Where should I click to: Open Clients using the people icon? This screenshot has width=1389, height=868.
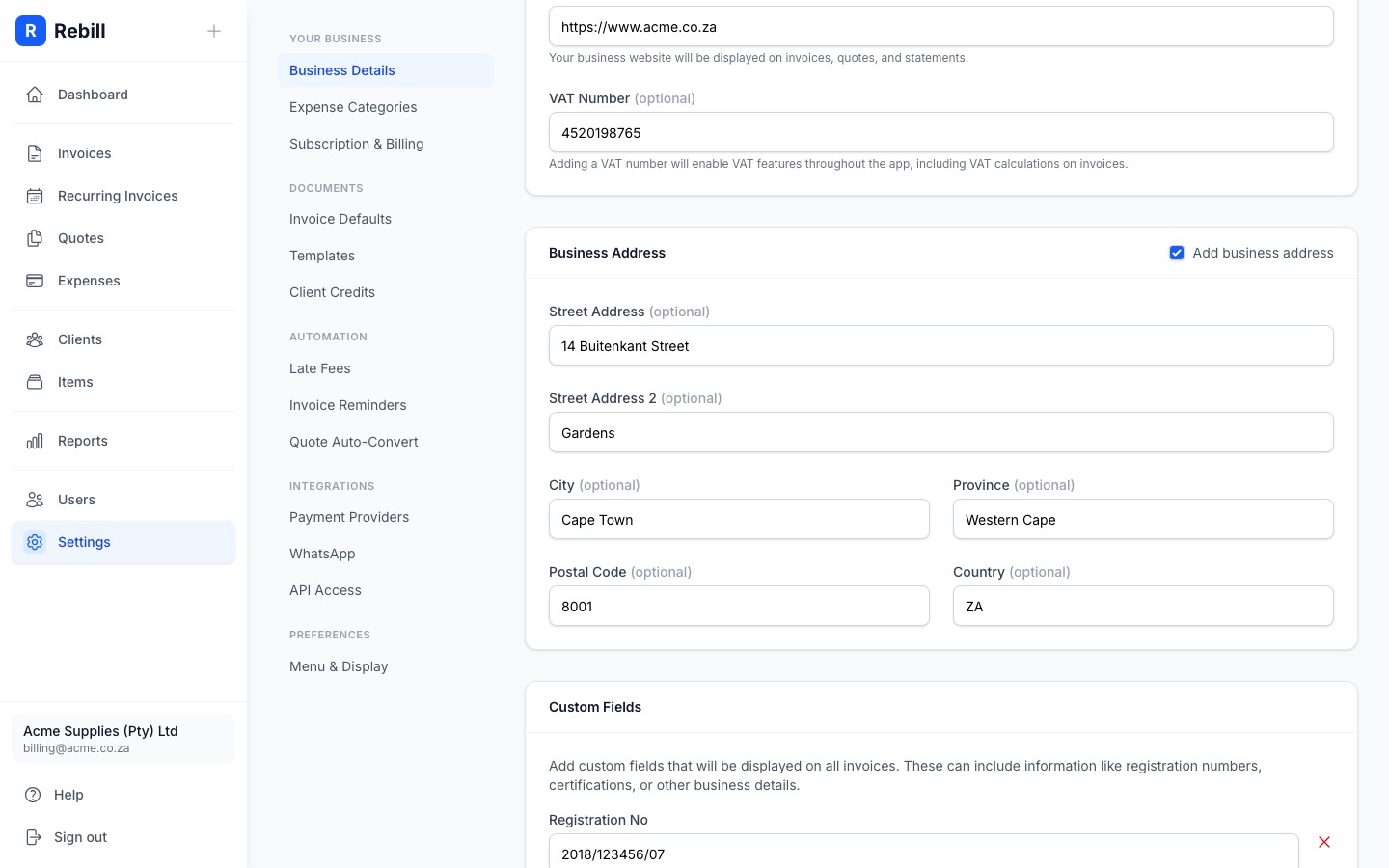pyautogui.click(x=35, y=339)
